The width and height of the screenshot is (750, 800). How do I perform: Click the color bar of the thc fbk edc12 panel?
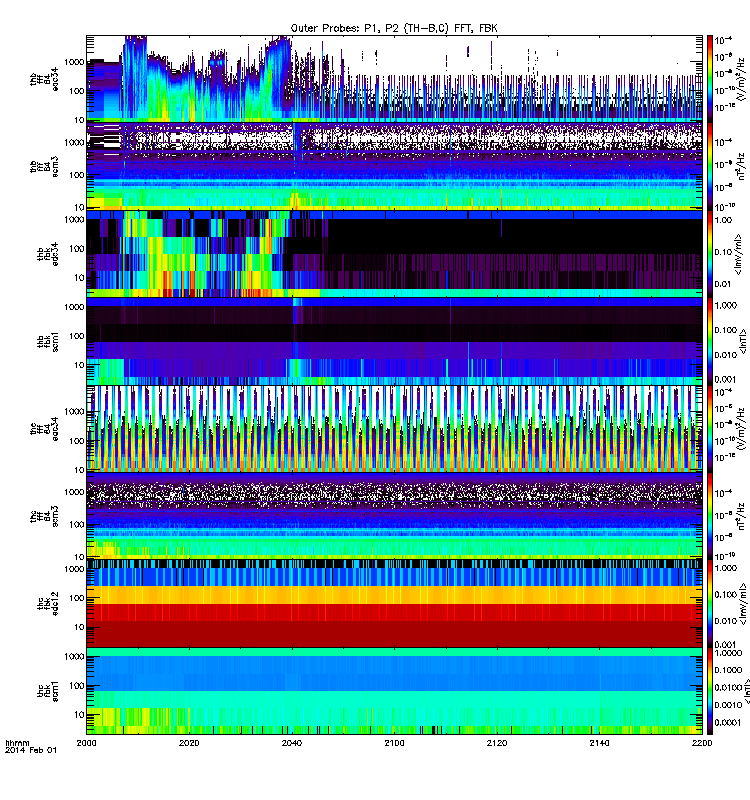[x=709, y=604]
